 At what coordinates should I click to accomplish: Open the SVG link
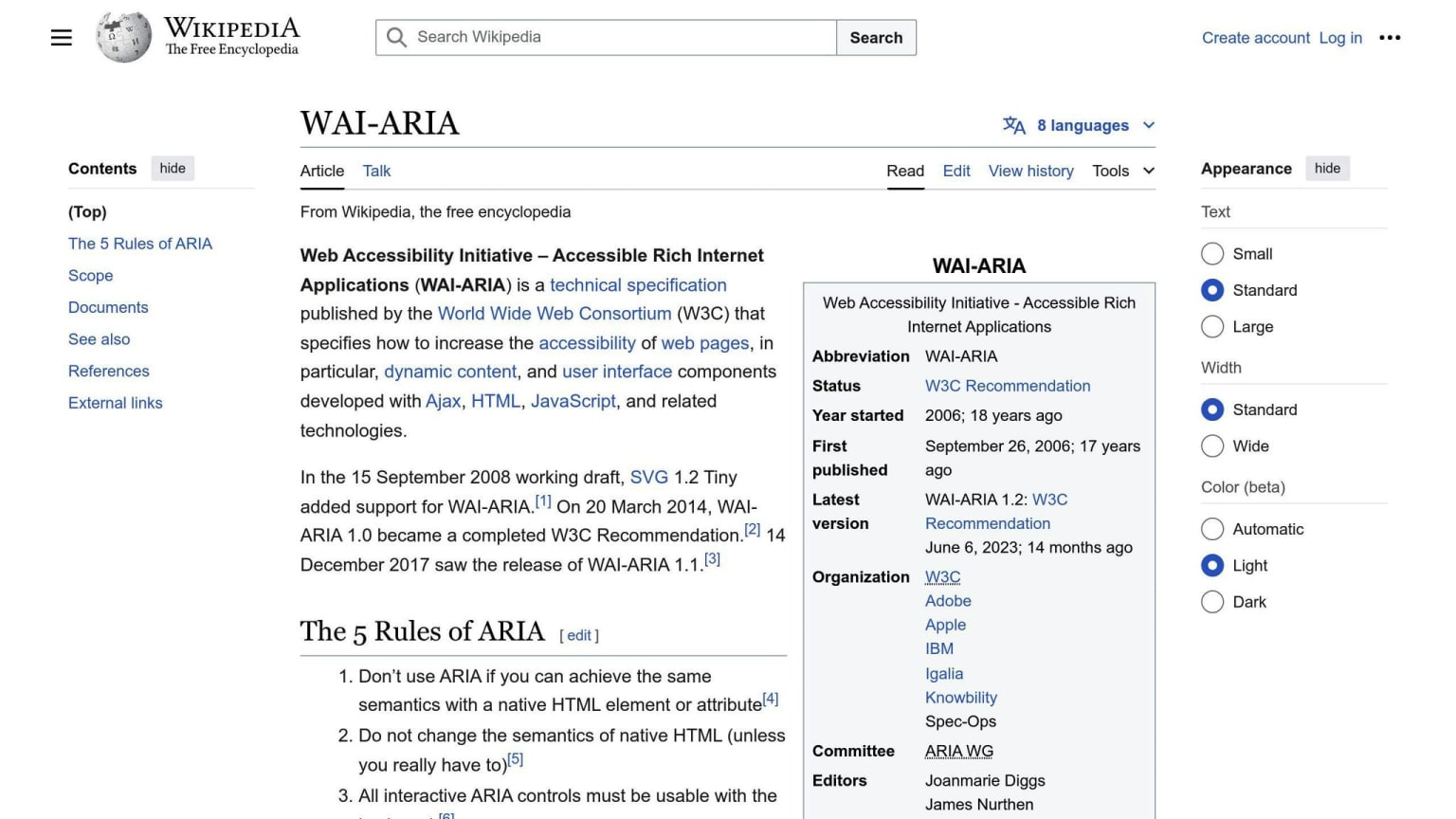click(649, 477)
